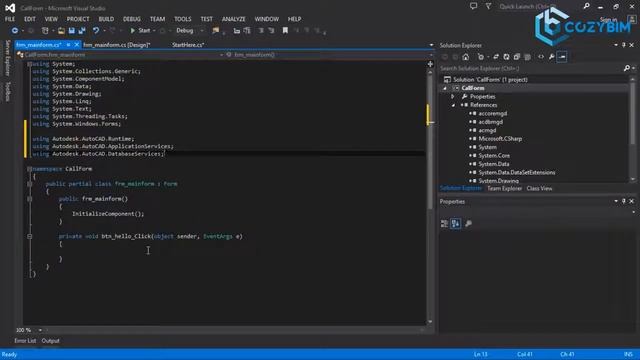Open the Error List tab
Image resolution: width=640 pixels, height=360 pixels.
click(x=25, y=341)
